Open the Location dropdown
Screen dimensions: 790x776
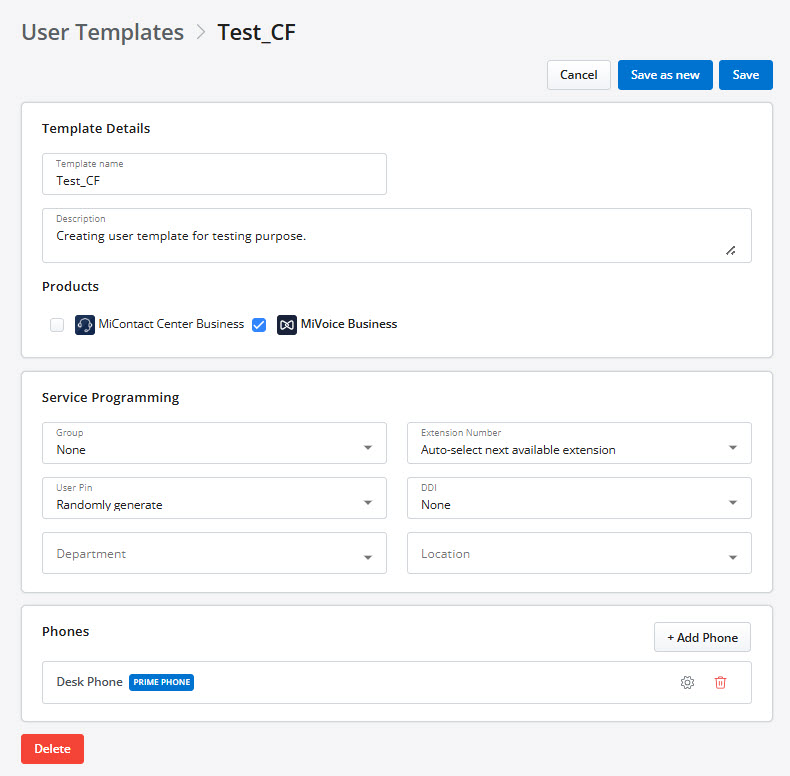(x=579, y=553)
